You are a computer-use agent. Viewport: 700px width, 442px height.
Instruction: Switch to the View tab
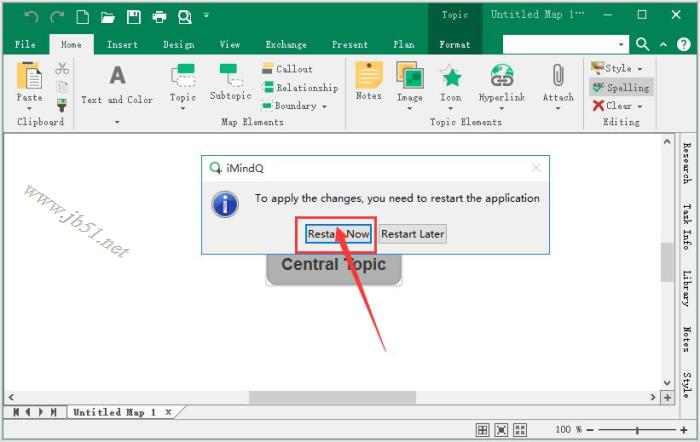point(229,44)
